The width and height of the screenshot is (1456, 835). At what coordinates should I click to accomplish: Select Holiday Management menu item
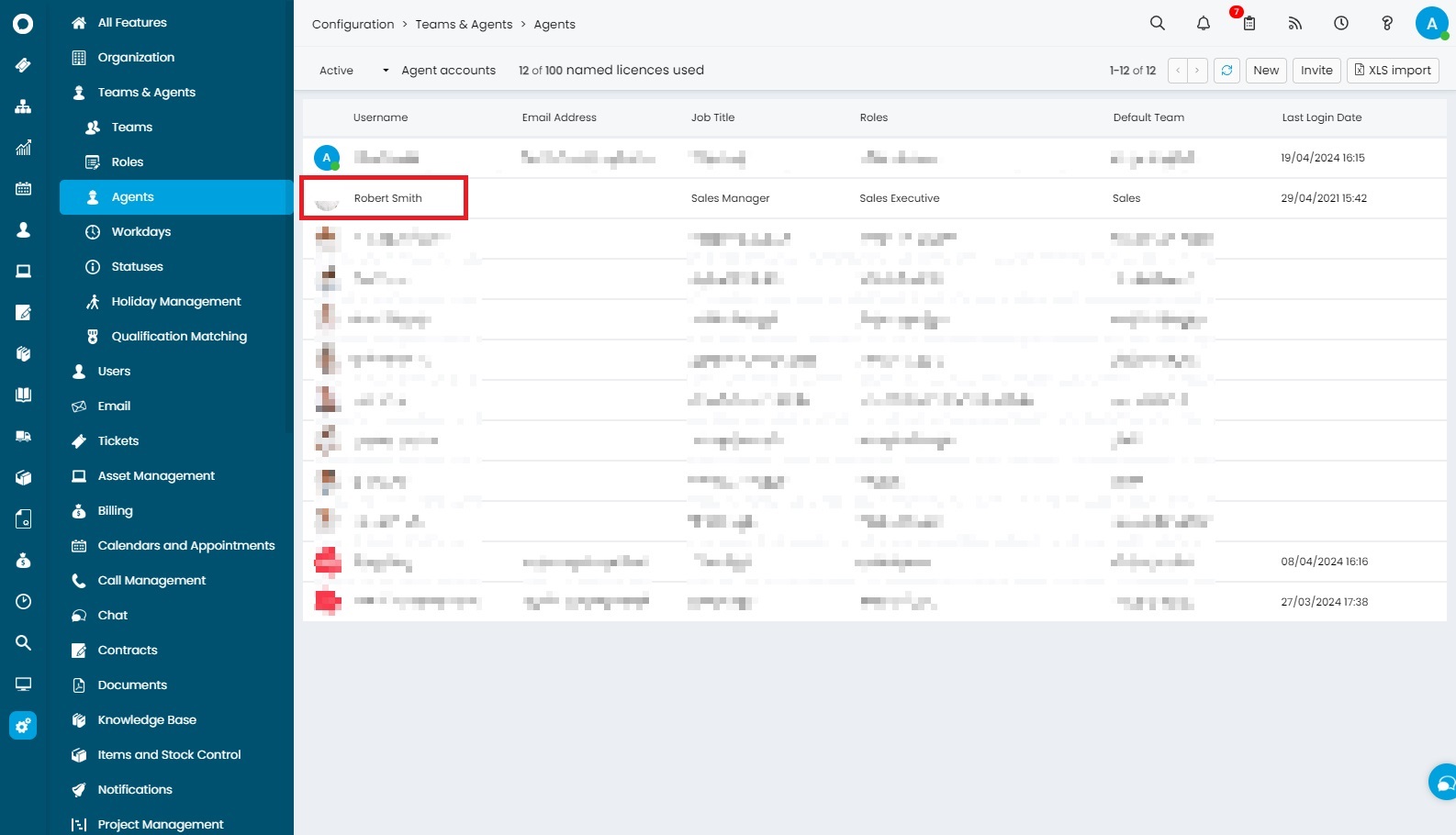pyautogui.click(x=175, y=302)
